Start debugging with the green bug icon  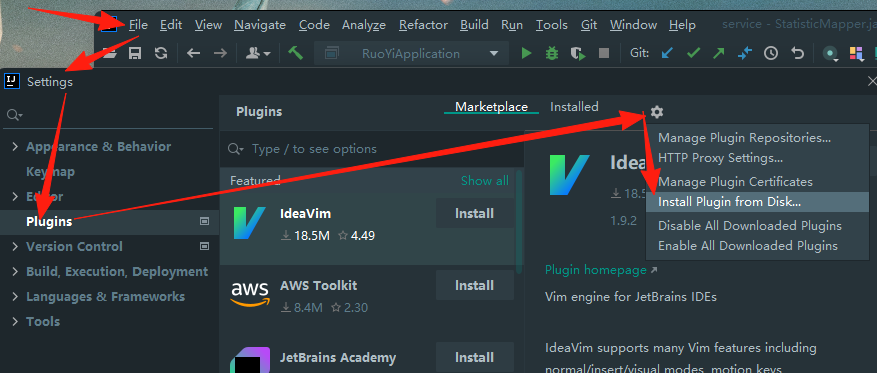tap(552, 53)
